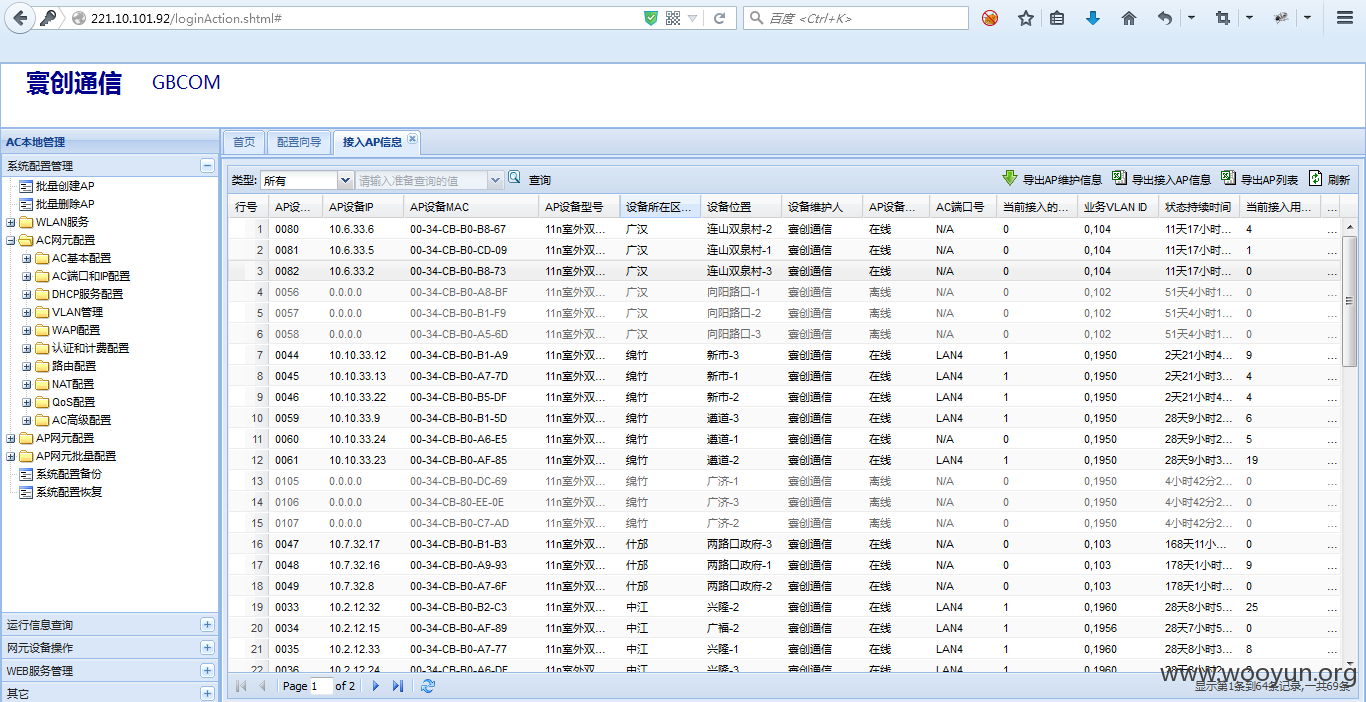Jump to last page in pager
The height and width of the screenshot is (702, 1366).
pos(398,686)
